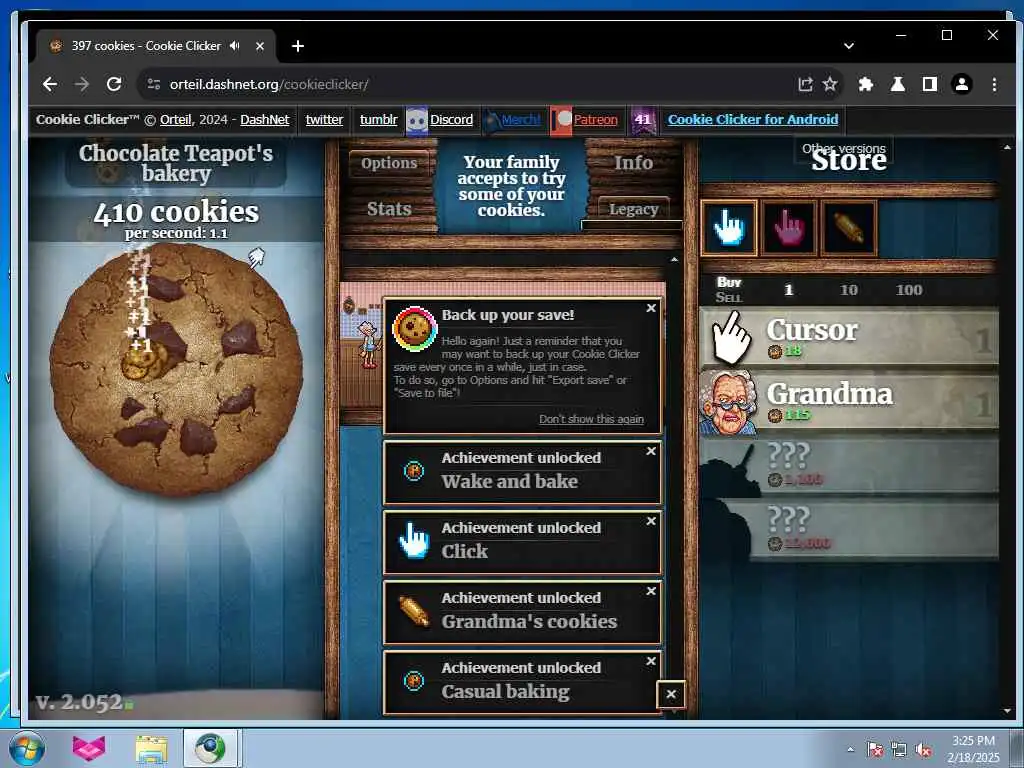Screen dimensions: 1024x768
Task: Open the Info menu
Action: click(x=633, y=163)
